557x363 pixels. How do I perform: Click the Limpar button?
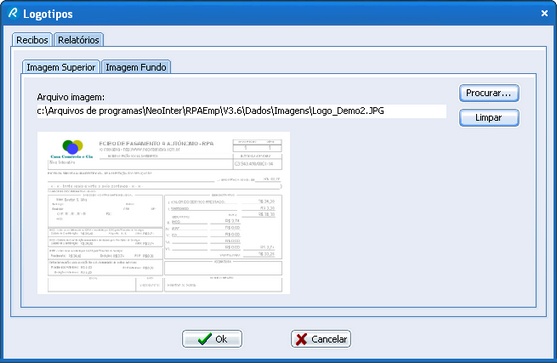pyautogui.click(x=489, y=118)
